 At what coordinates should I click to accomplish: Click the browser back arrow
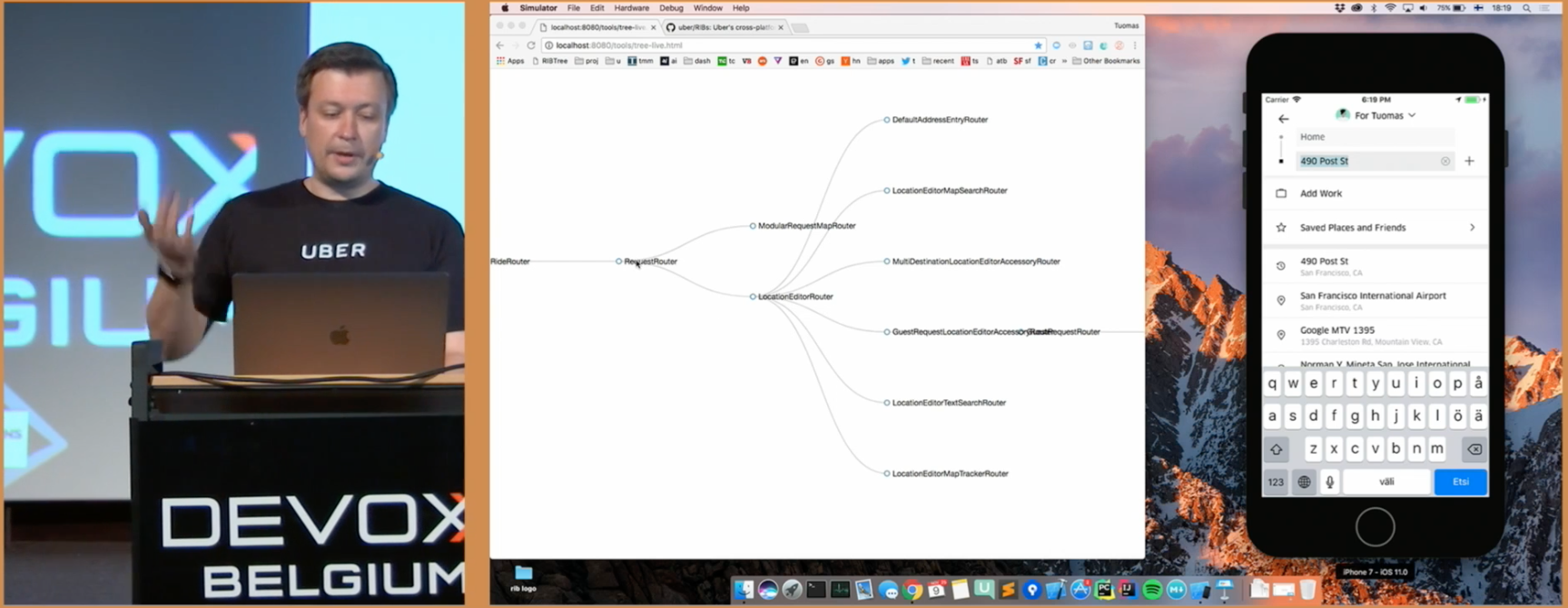[500, 45]
